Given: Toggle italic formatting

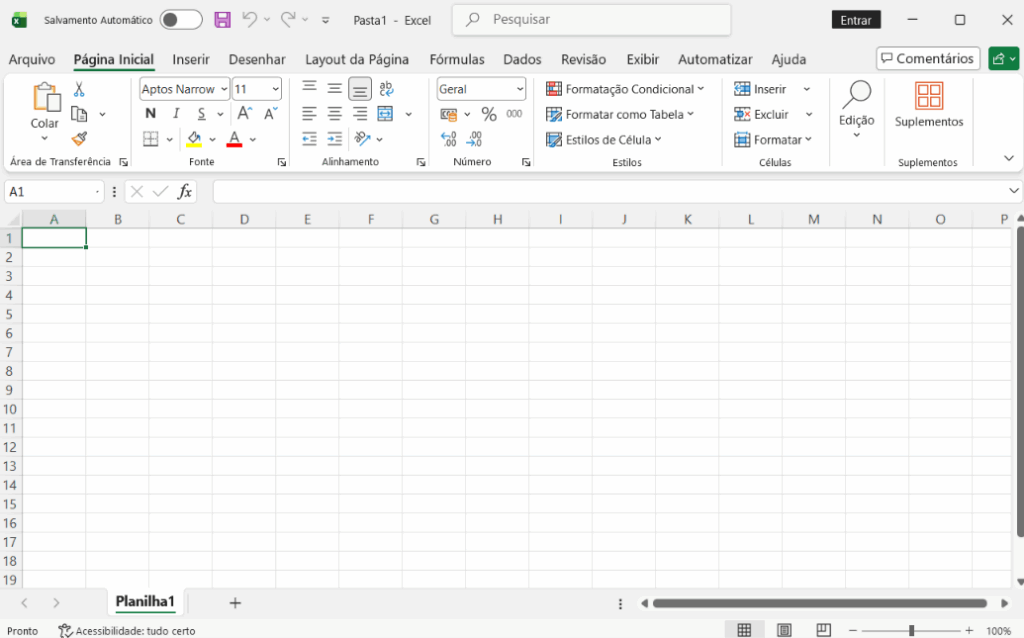Looking at the screenshot, I should tap(176, 114).
